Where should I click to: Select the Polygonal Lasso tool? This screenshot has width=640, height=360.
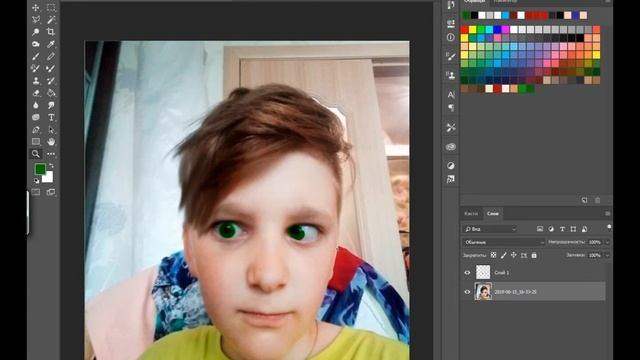36,20
